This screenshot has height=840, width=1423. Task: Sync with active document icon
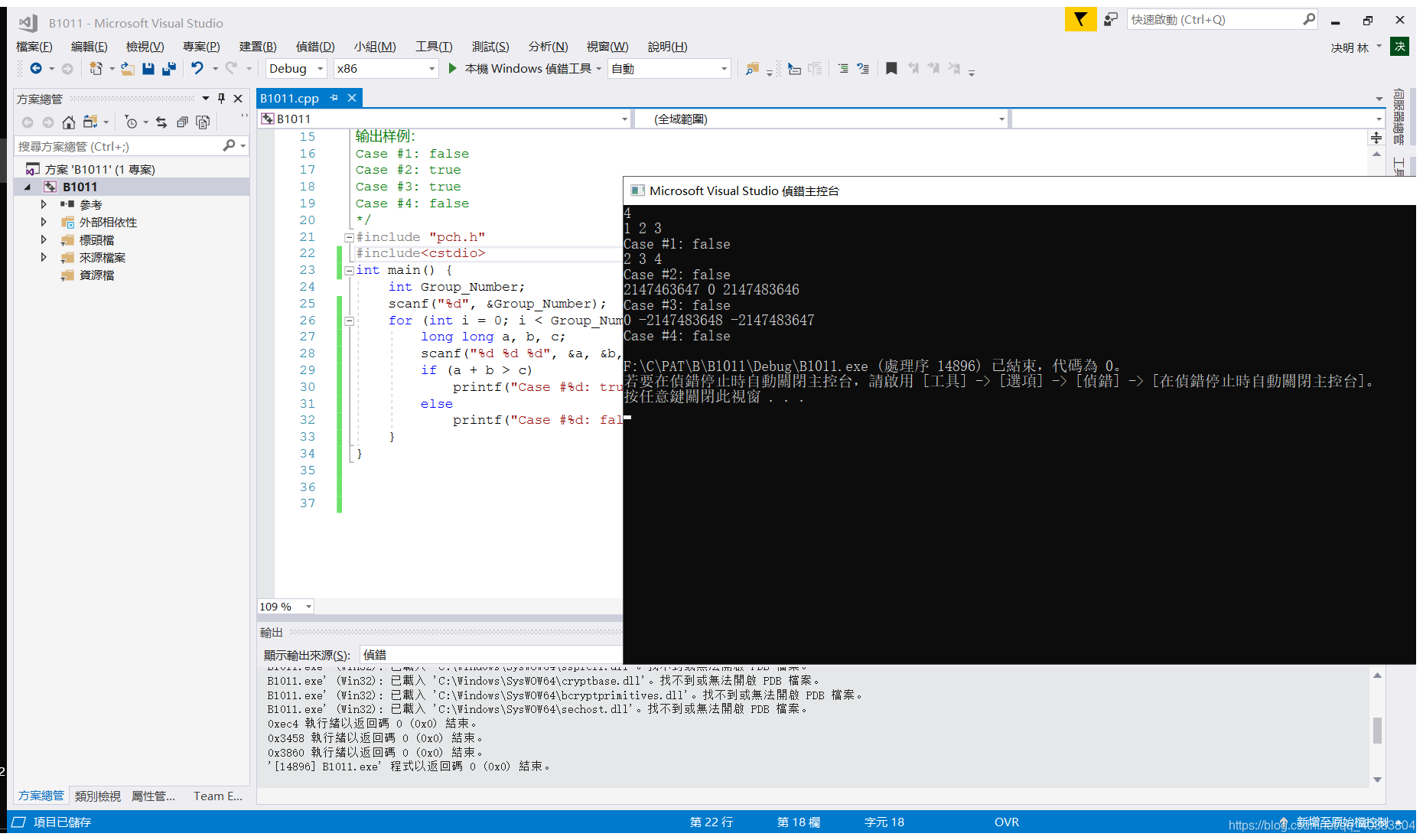(x=161, y=122)
